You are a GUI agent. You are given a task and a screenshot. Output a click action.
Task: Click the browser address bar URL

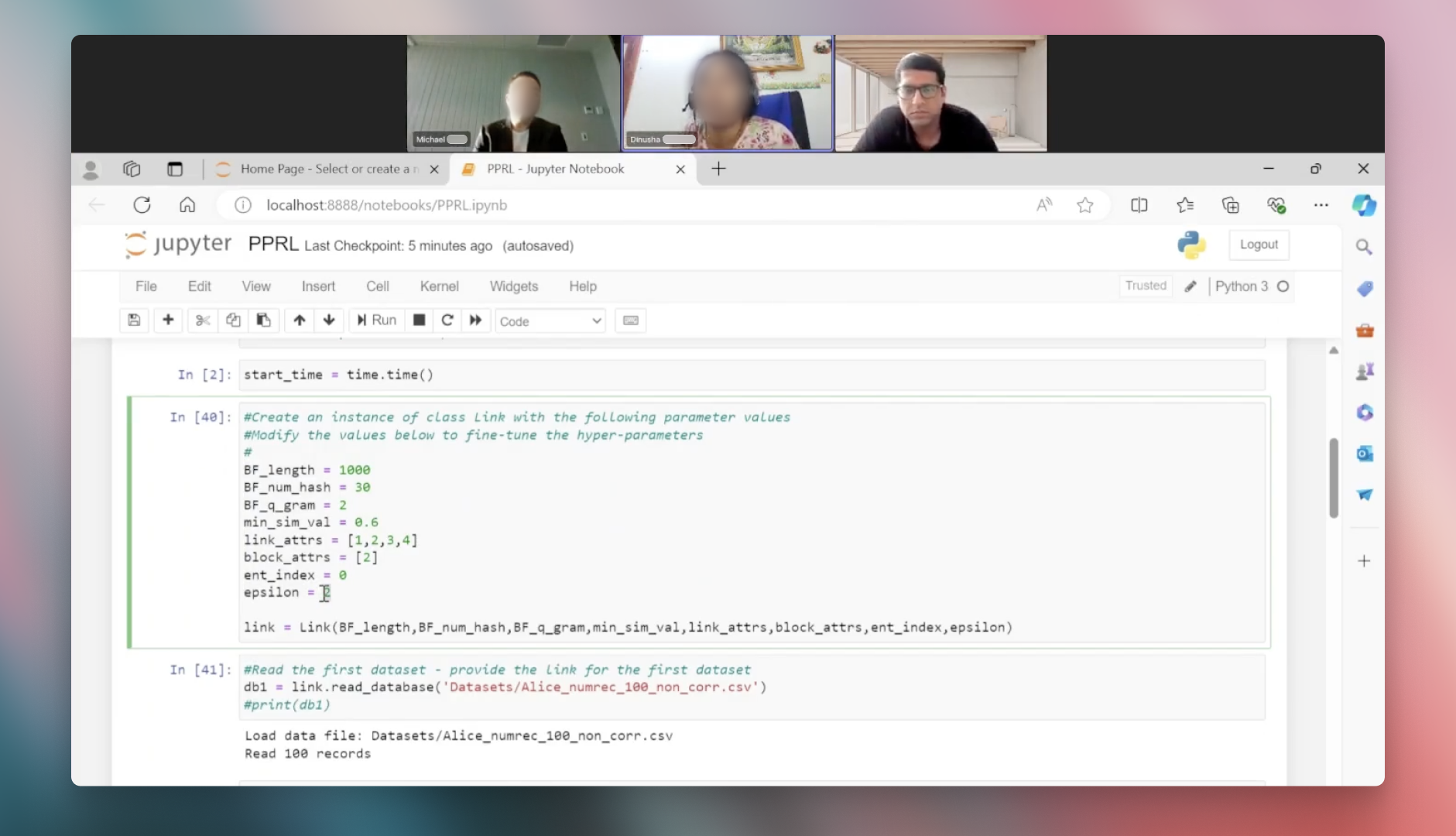click(386, 205)
